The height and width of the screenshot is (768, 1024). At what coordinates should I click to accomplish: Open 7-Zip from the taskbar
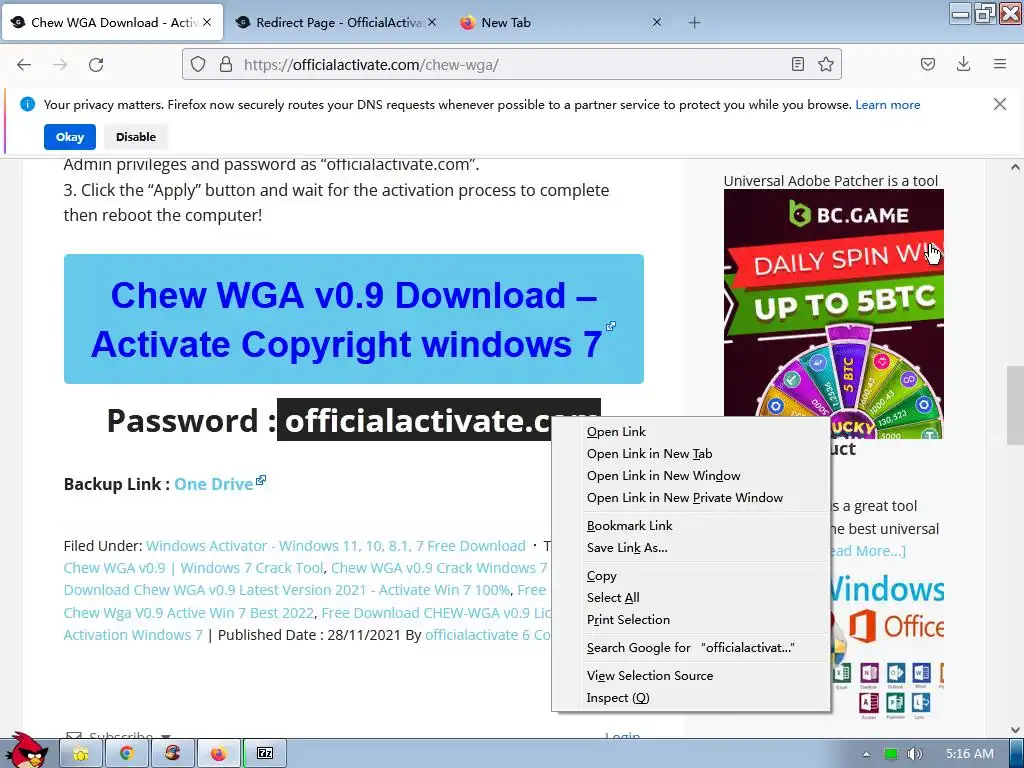click(x=264, y=754)
